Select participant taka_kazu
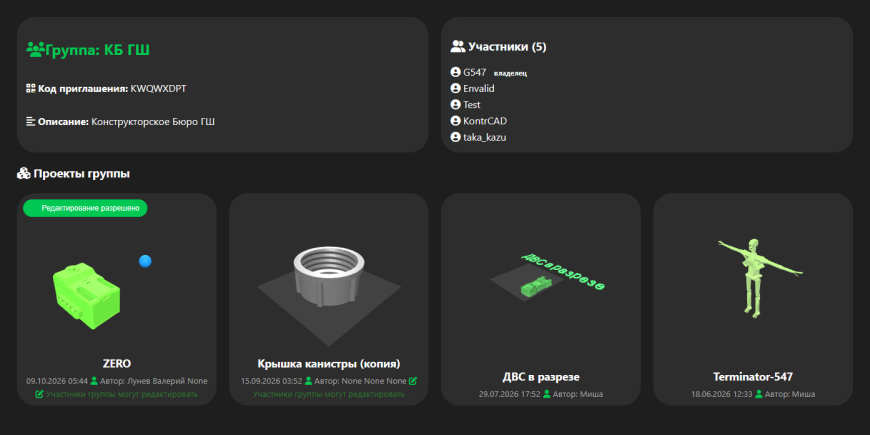This screenshot has height=435, width=870. [x=484, y=138]
